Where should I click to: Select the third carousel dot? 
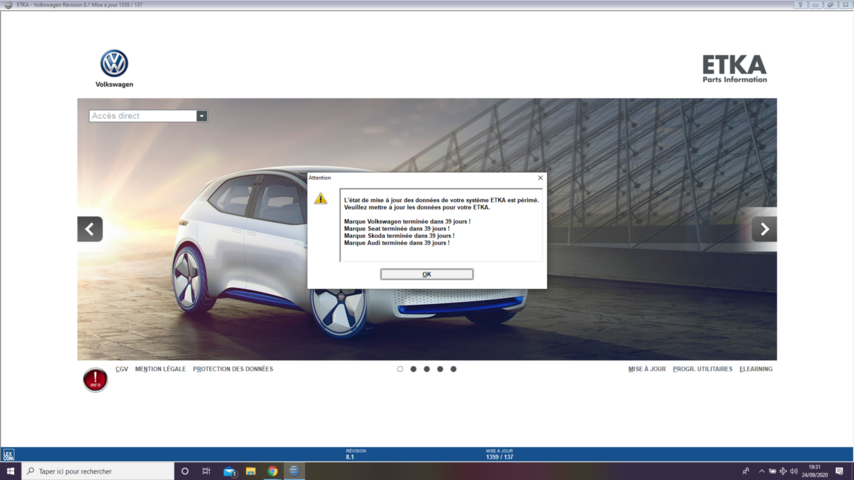click(426, 369)
